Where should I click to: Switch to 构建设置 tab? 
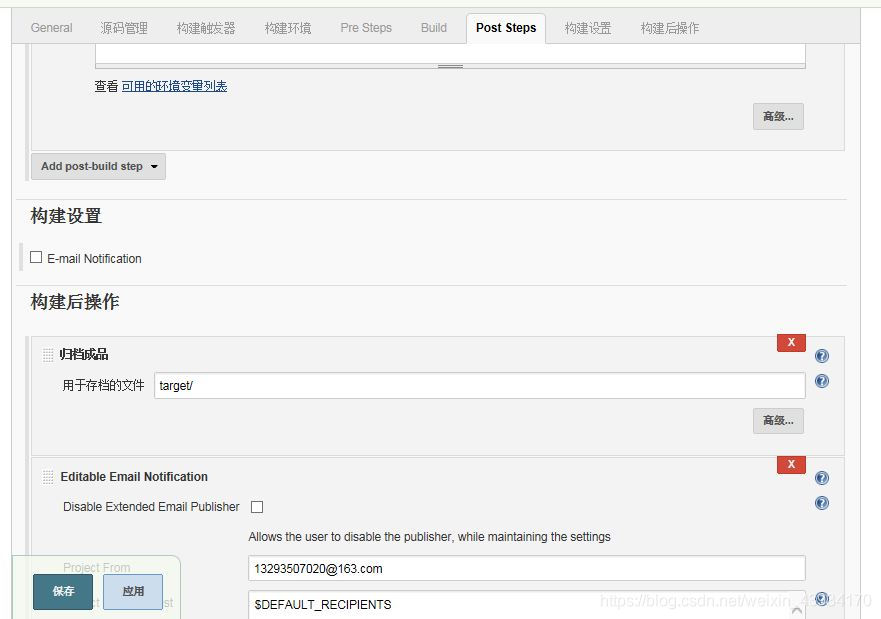588,28
